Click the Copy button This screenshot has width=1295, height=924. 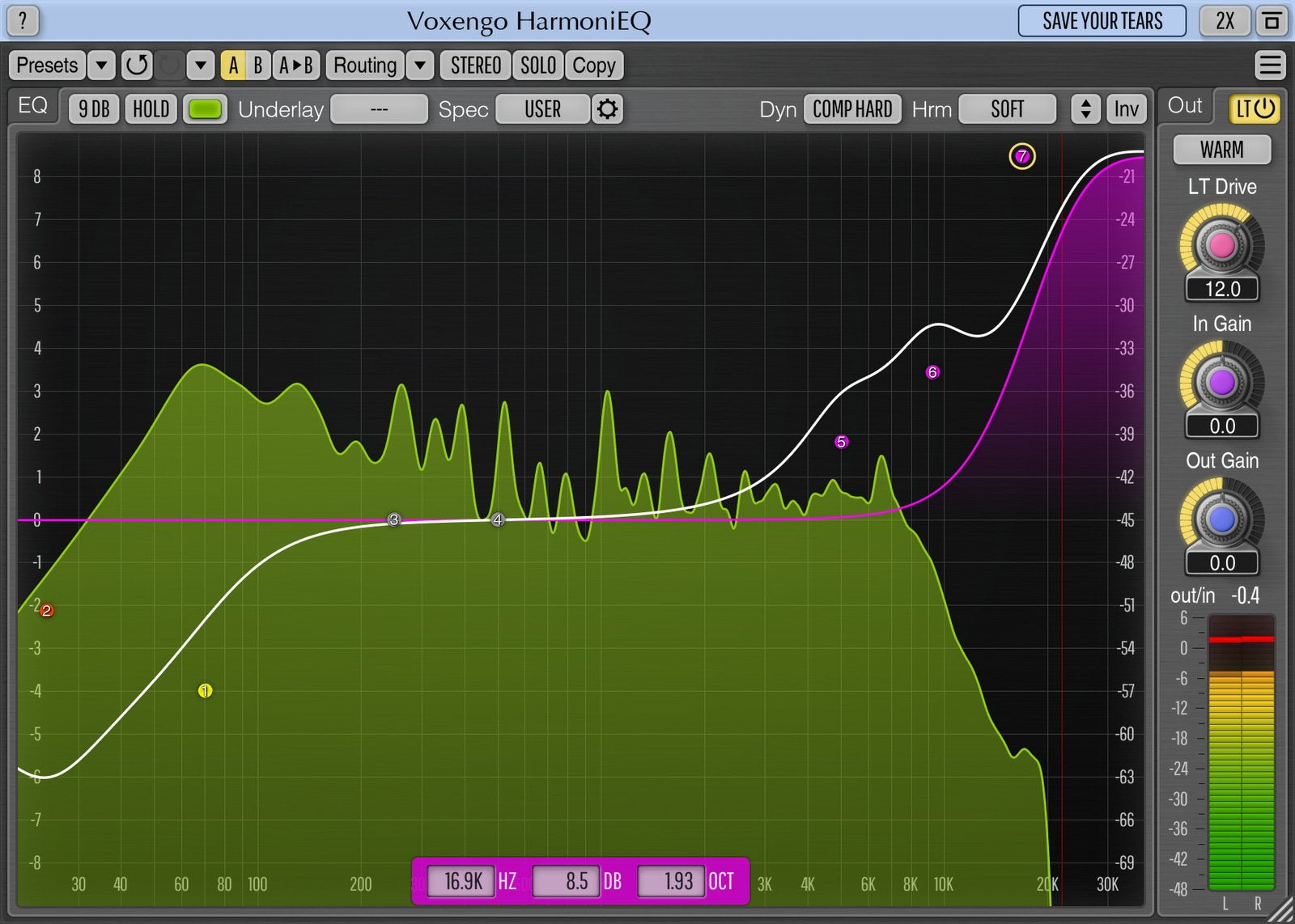(594, 65)
